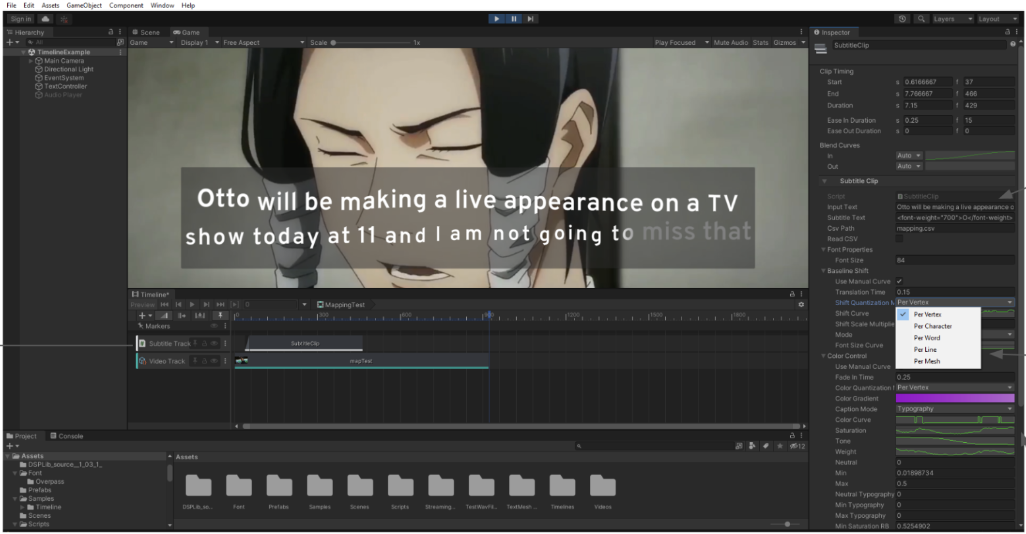Open the GameObject menu
Screen dimensions: 1026x534
[x=84, y=5]
